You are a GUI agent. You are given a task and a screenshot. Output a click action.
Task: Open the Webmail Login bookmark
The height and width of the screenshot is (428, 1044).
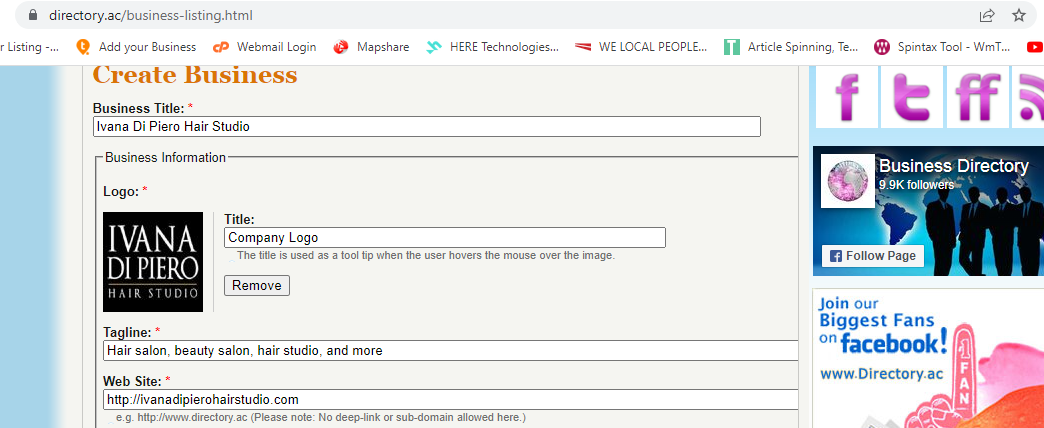(265, 47)
